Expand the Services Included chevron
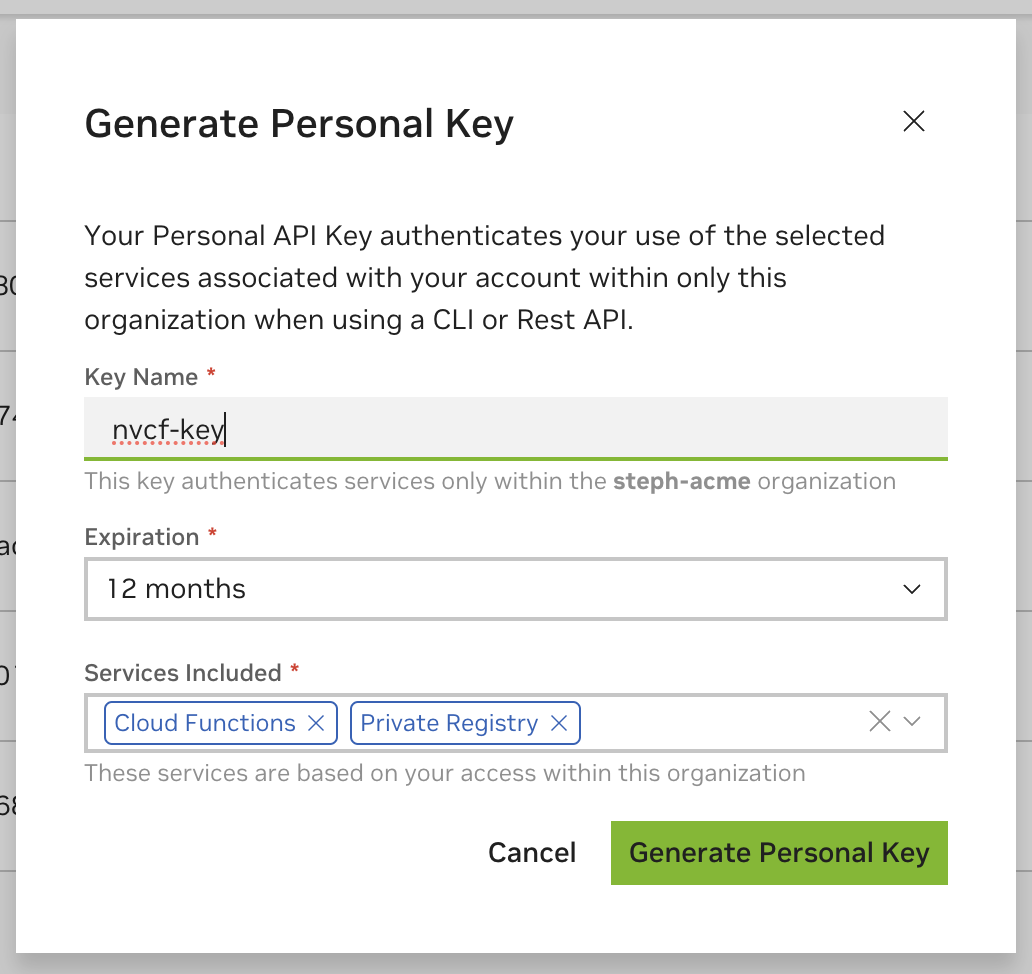The width and height of the screenshot is (1032, 974). point(912,722)
